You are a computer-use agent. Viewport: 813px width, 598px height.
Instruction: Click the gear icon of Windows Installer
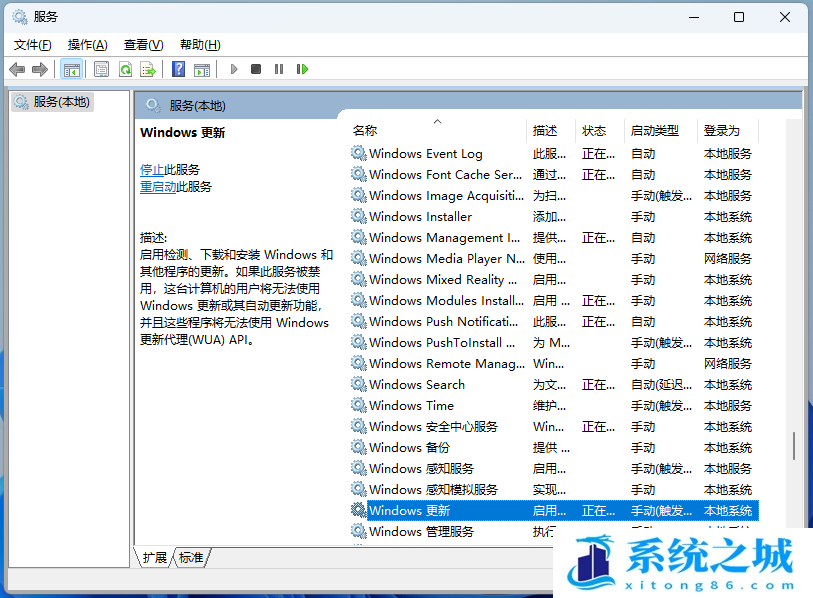click(358, 216)
